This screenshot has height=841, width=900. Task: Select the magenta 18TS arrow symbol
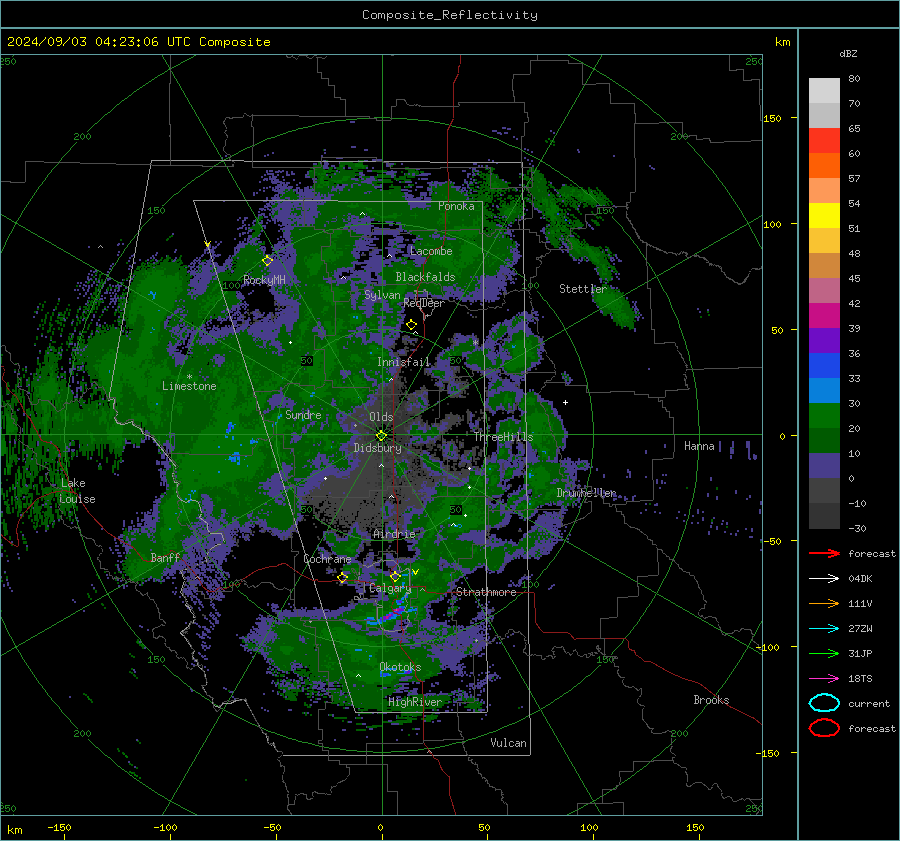pos(824,679)
